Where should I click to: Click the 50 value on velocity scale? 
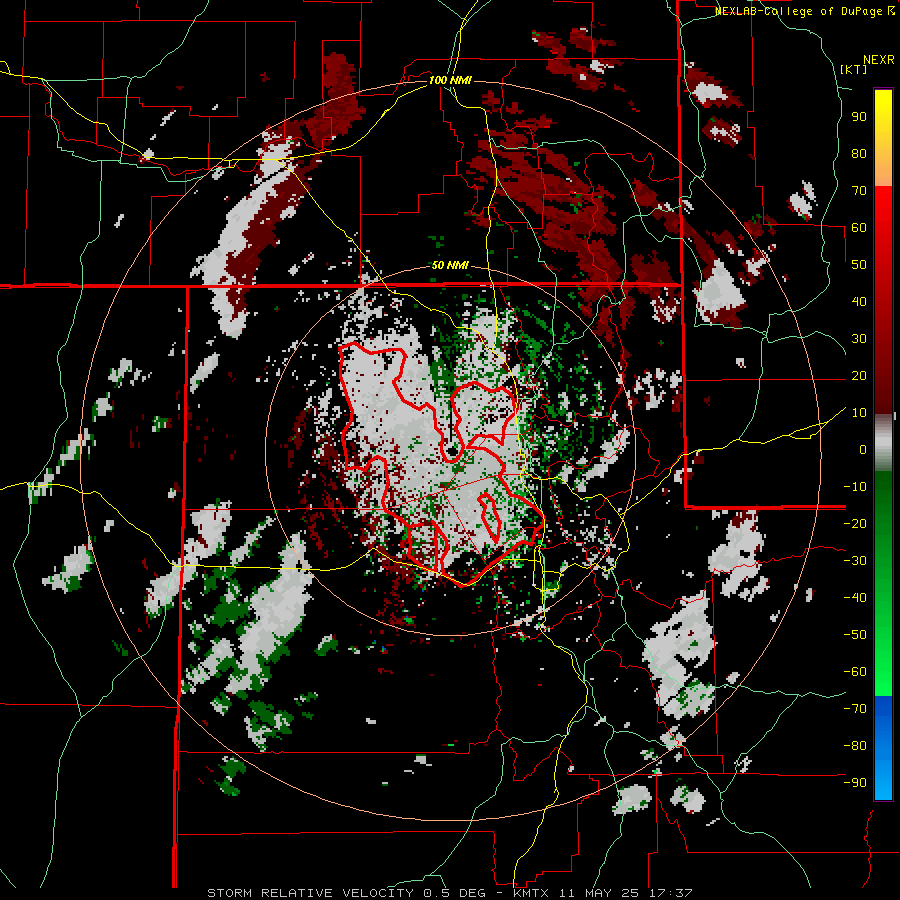(859, 265)
